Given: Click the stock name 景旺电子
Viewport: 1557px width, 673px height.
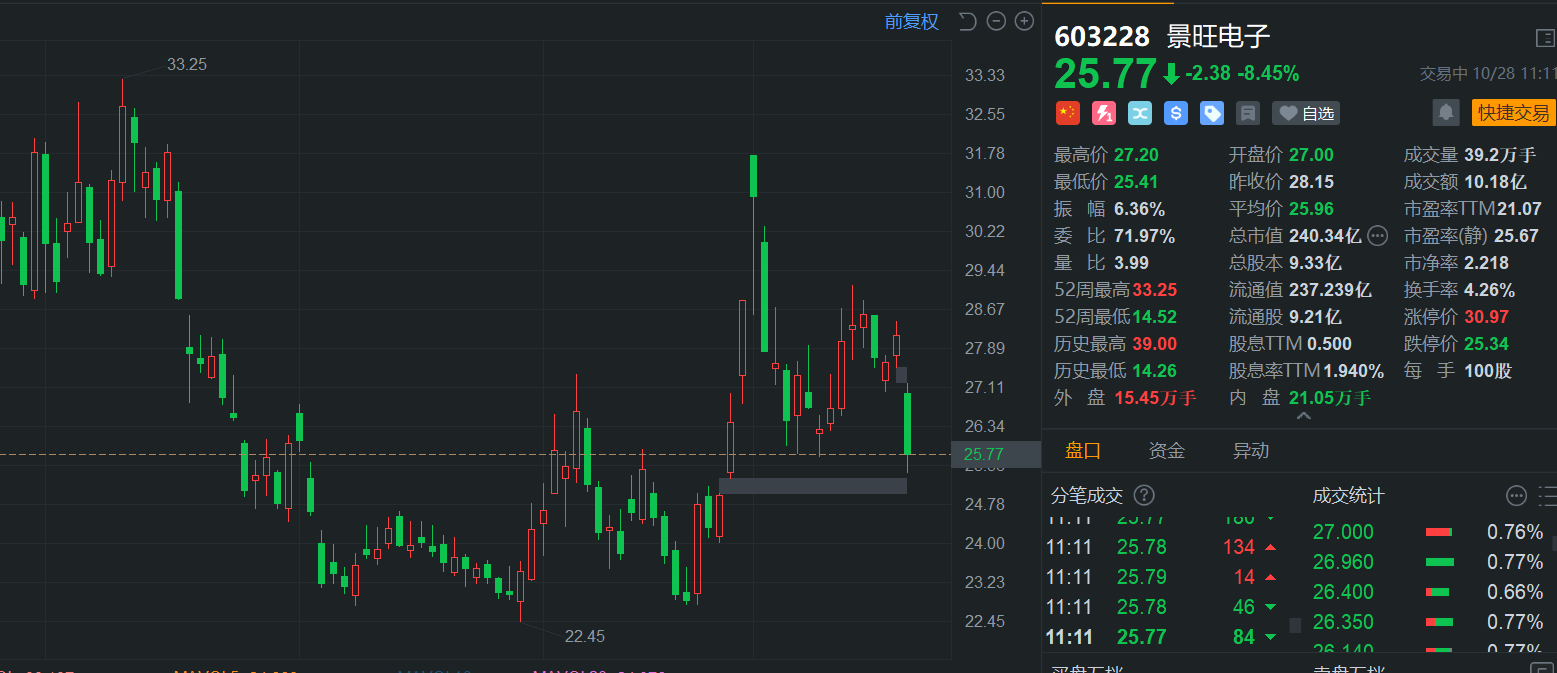Looking at the screenshot, I should tap(1218, 37).
